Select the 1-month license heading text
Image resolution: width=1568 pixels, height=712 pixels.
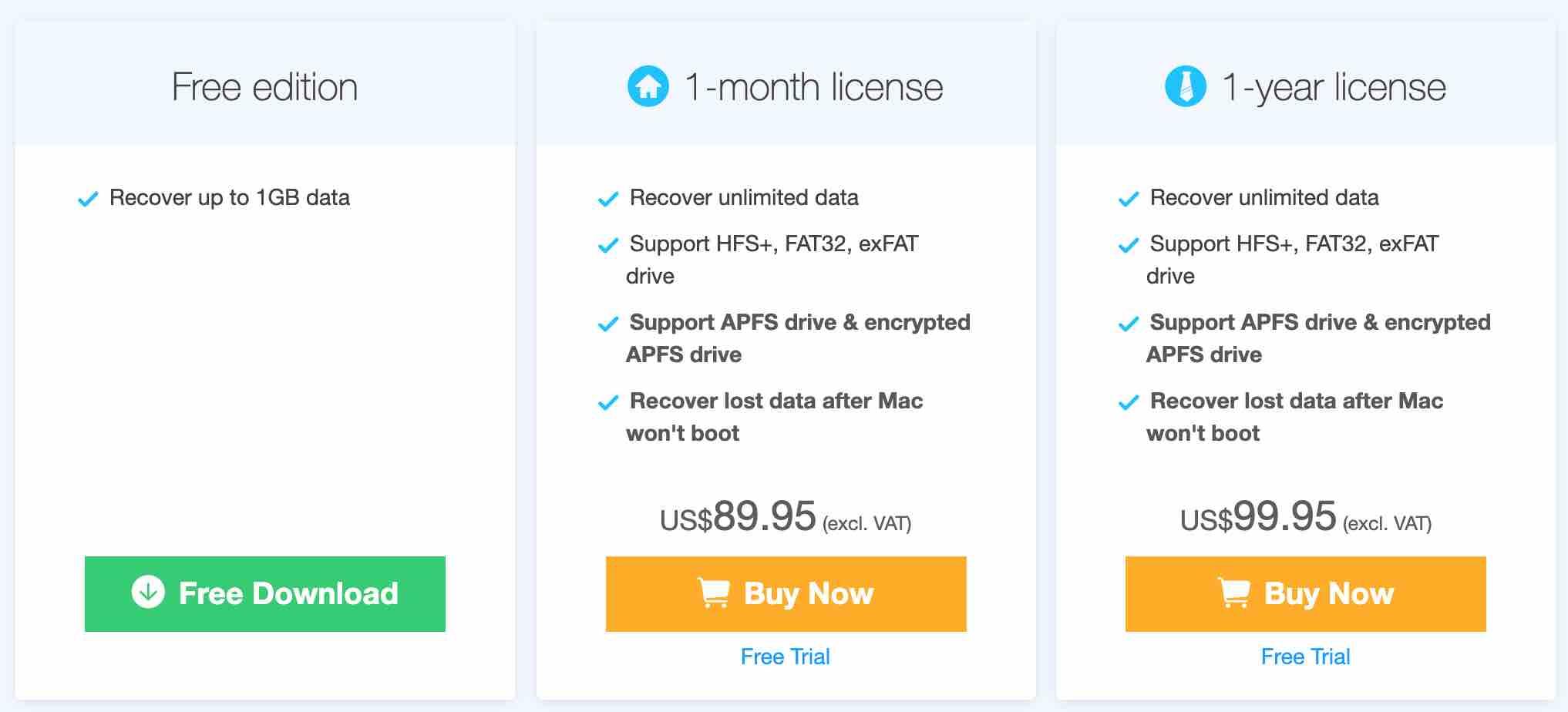814,87
